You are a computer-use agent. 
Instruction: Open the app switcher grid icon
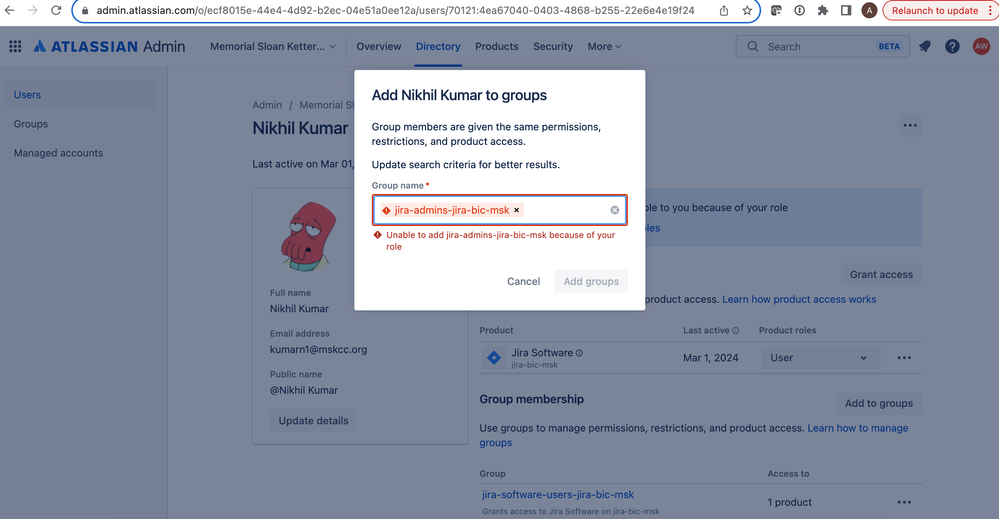pos(15,46)
